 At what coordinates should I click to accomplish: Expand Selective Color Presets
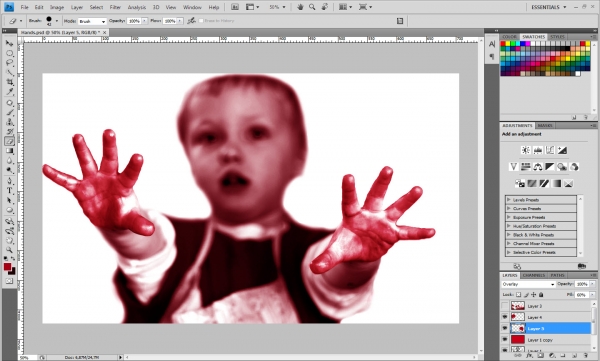[x=509, y=252]
